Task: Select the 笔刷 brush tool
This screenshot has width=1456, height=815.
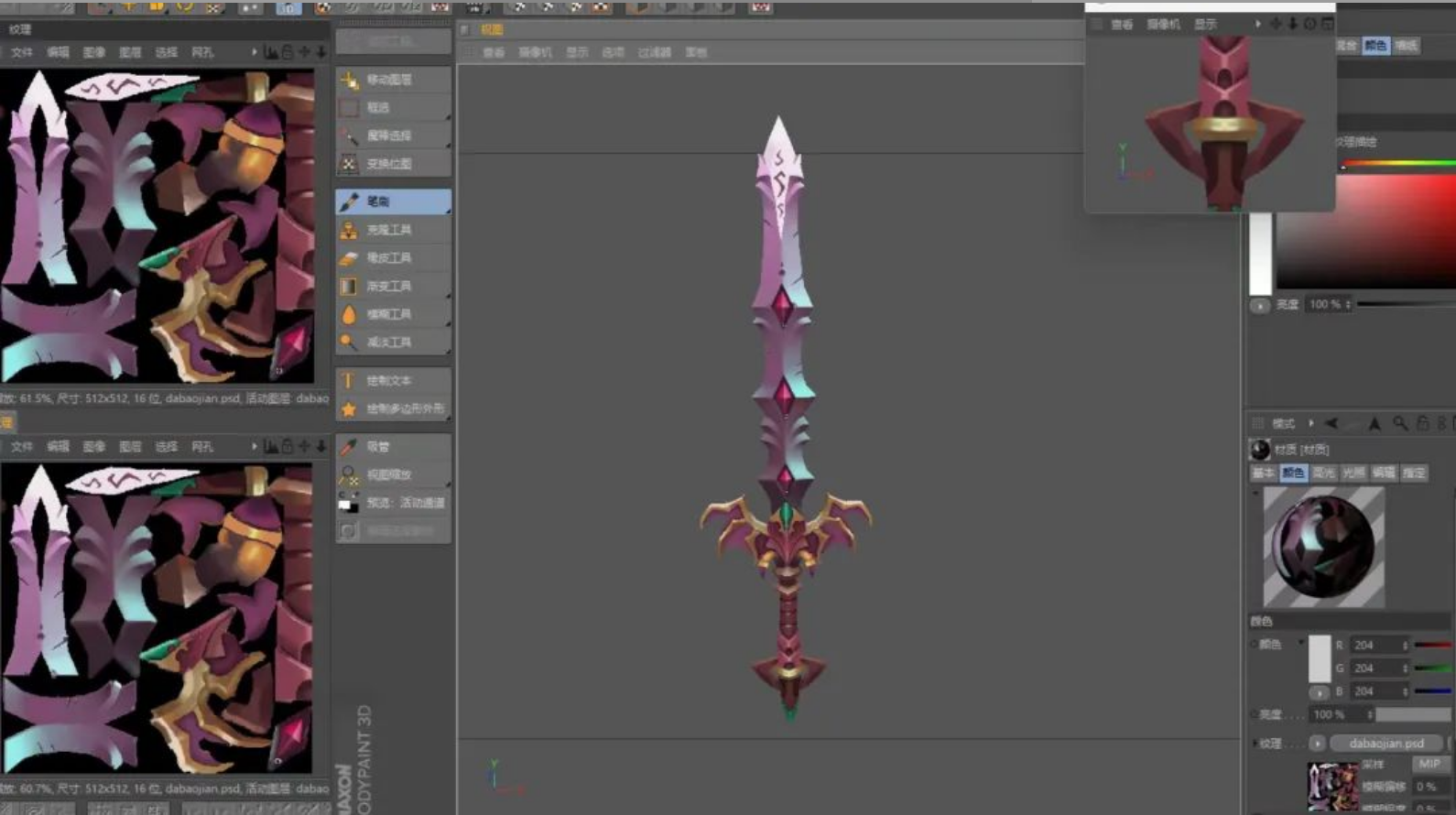Action: coord(392,201)
